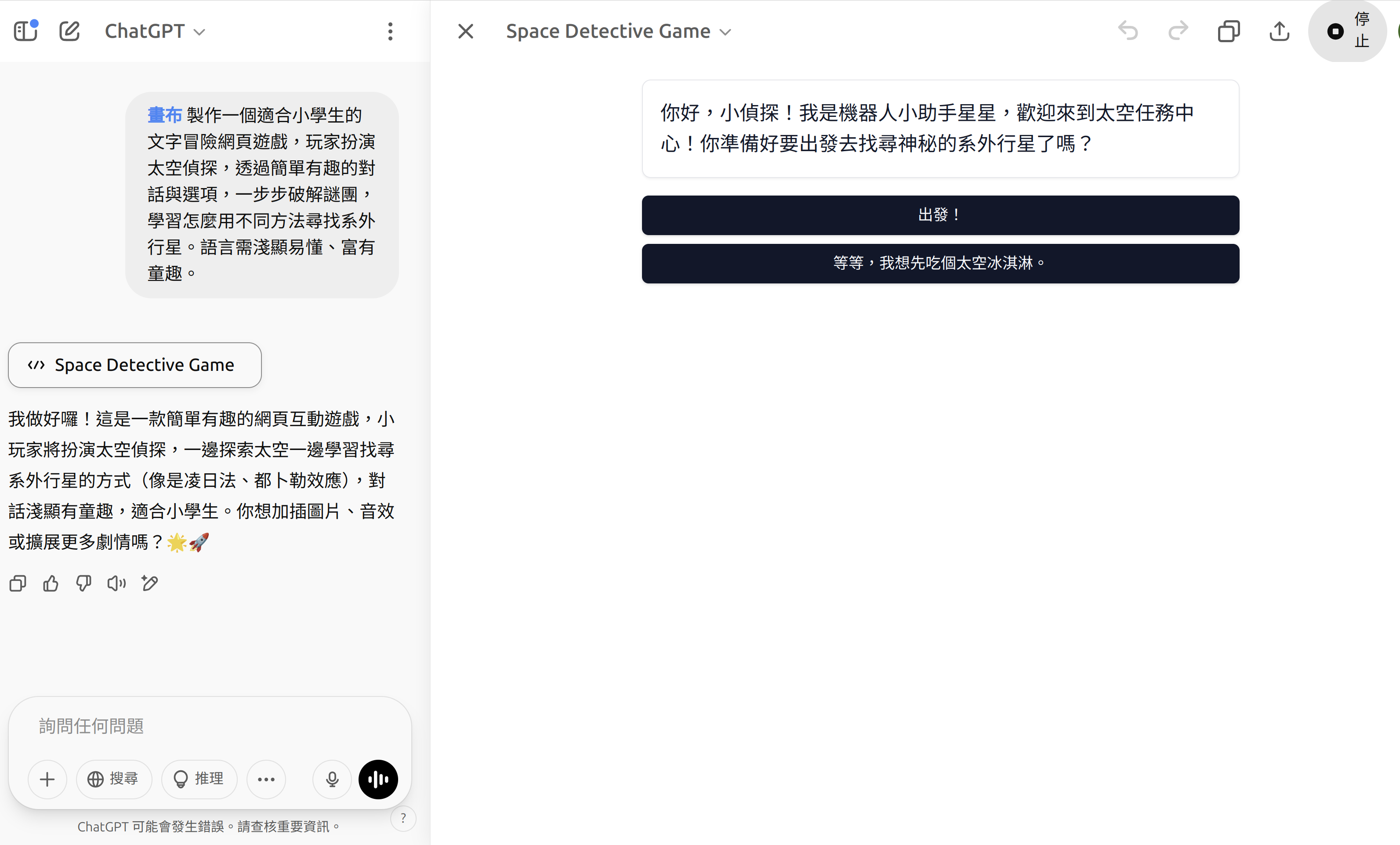The width and height of the screenshot is (1400, 845).
Task: Undo the last canvas change
Action: pyautogui.click(x=1128, y=31)
